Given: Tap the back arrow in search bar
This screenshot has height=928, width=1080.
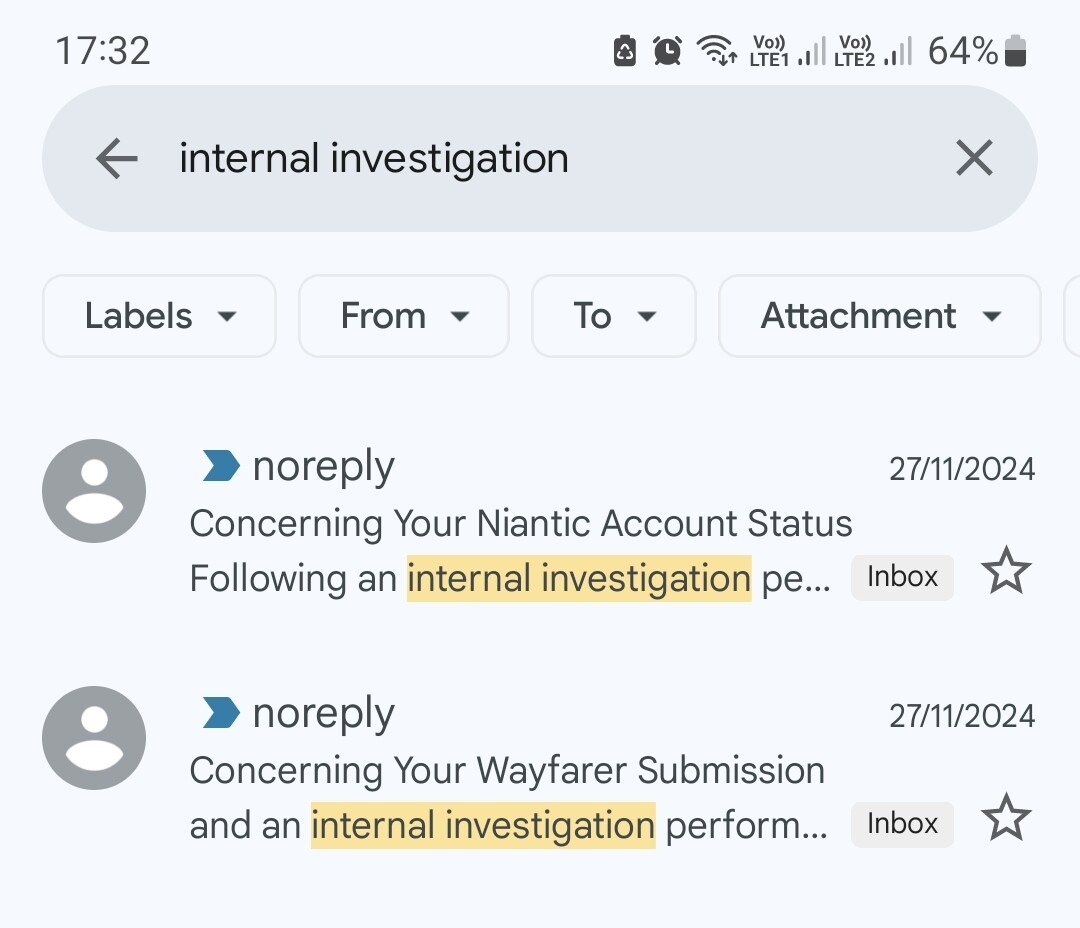Looking at the screenshot, I should [x=117, y=158].
